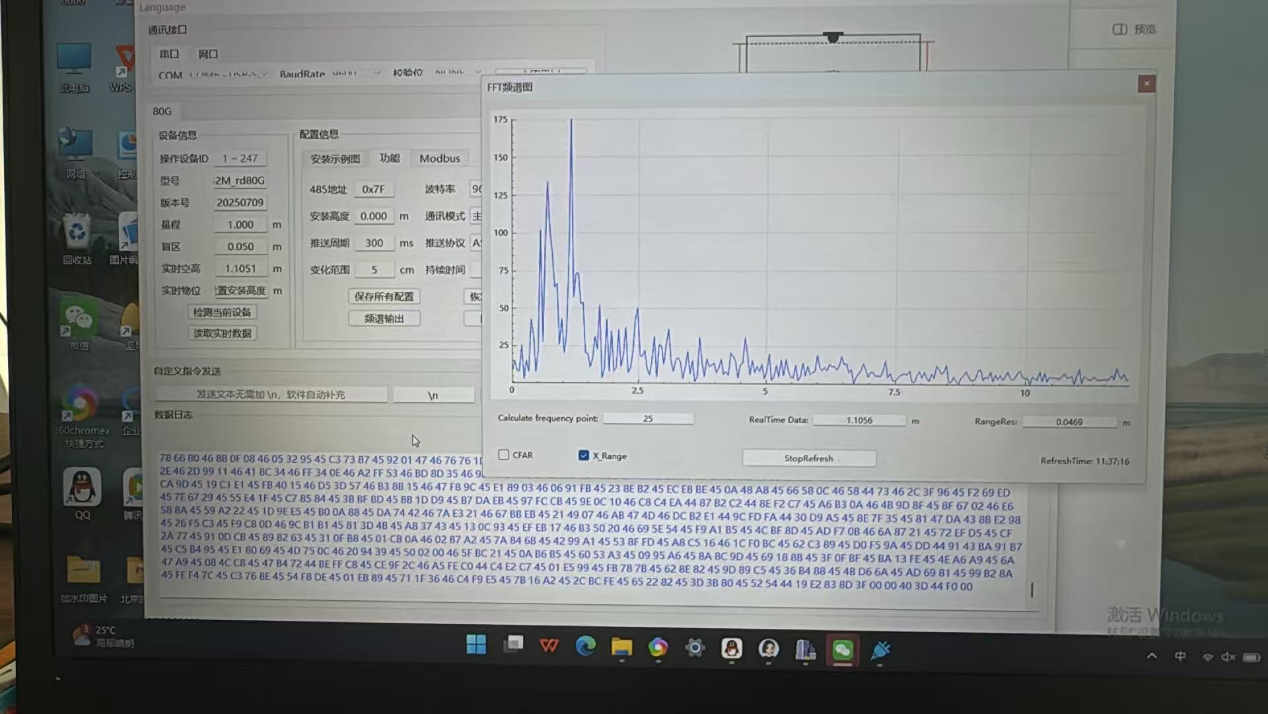Image resolution: width=1268 pixels, height=714 pixels.
Task: Click the 检测当前设备 button
Action: coord(222,312)
